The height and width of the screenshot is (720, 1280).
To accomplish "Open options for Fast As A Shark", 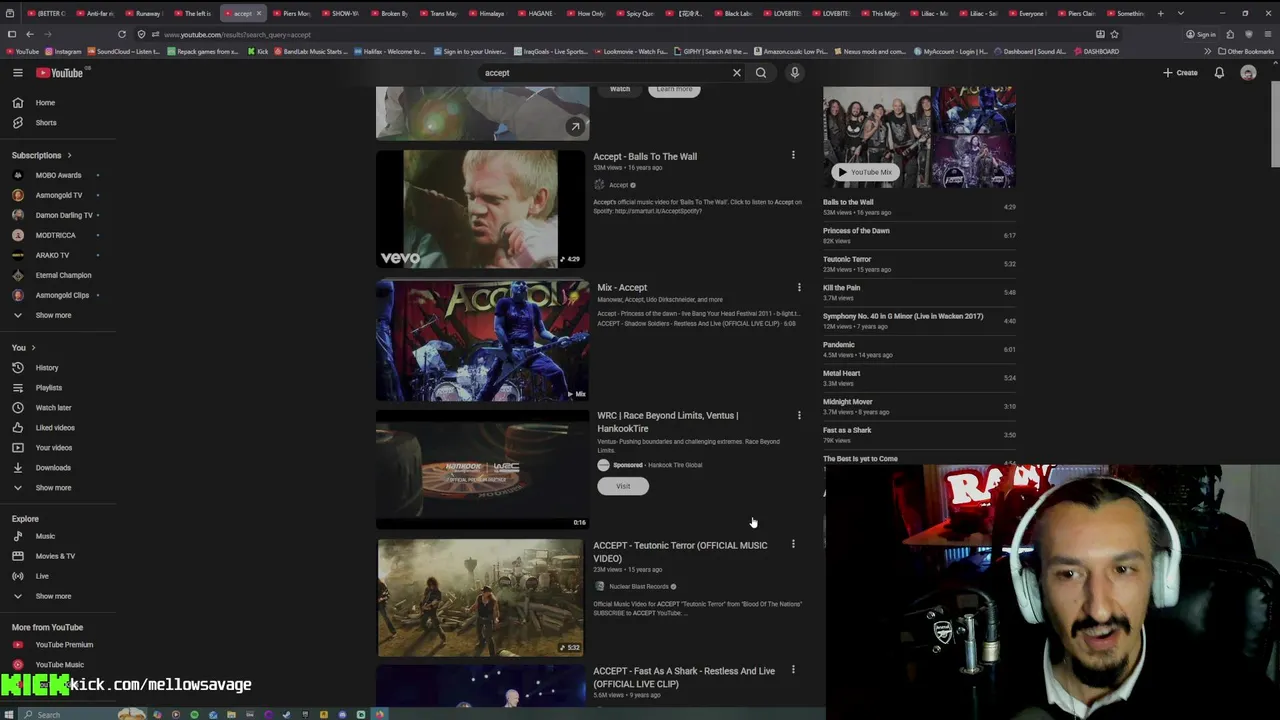I will coord(793,670).
